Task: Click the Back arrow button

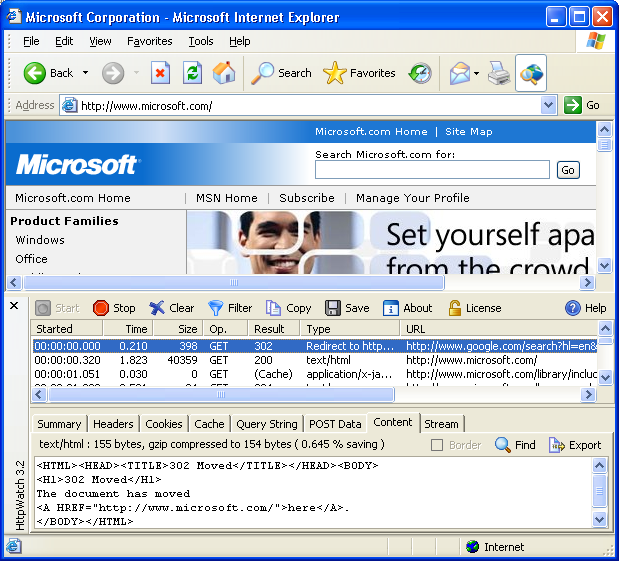Action: tap(35, 73)
